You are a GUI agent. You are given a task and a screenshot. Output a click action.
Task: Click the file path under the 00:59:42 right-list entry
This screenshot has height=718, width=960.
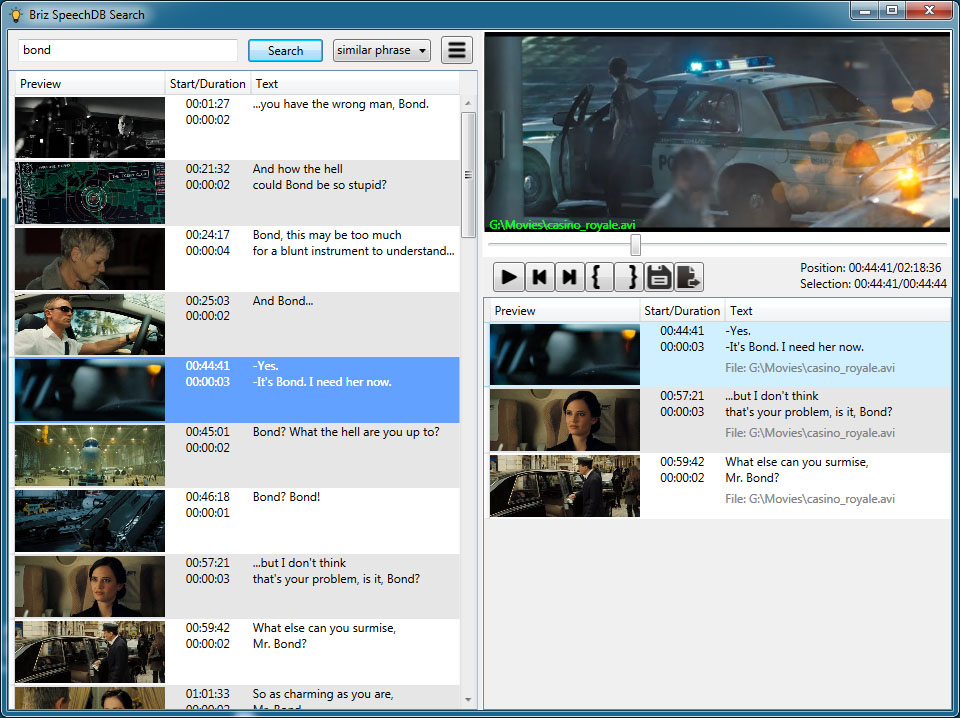point(810,499)
